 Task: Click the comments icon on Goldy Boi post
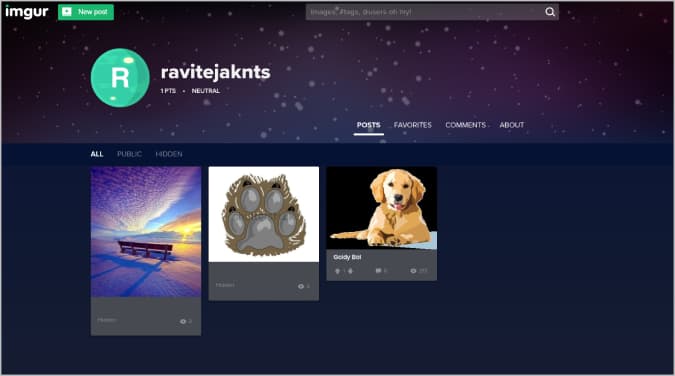378,271
